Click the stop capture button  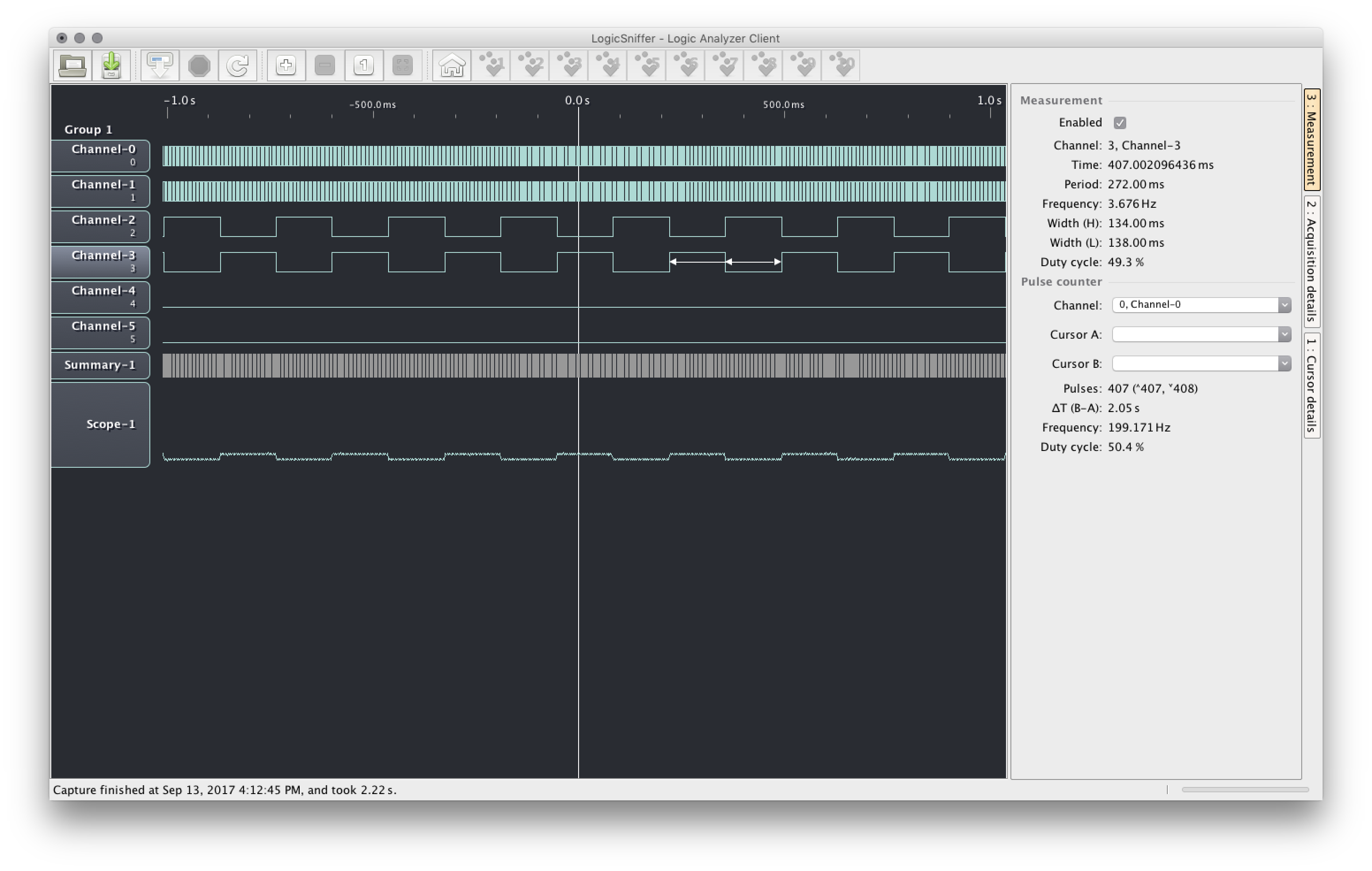pyautogui.click(x=198, y=65)
